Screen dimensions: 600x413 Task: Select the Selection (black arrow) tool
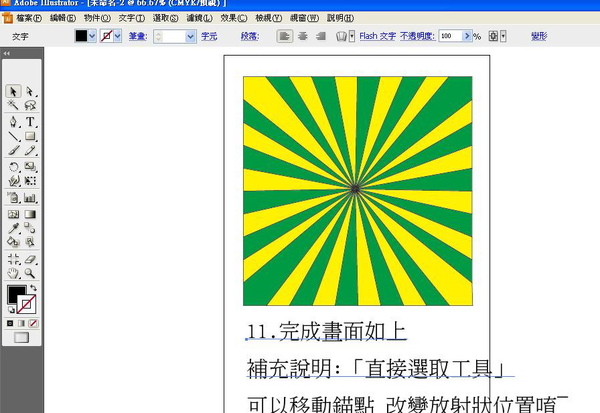[13, 91]
